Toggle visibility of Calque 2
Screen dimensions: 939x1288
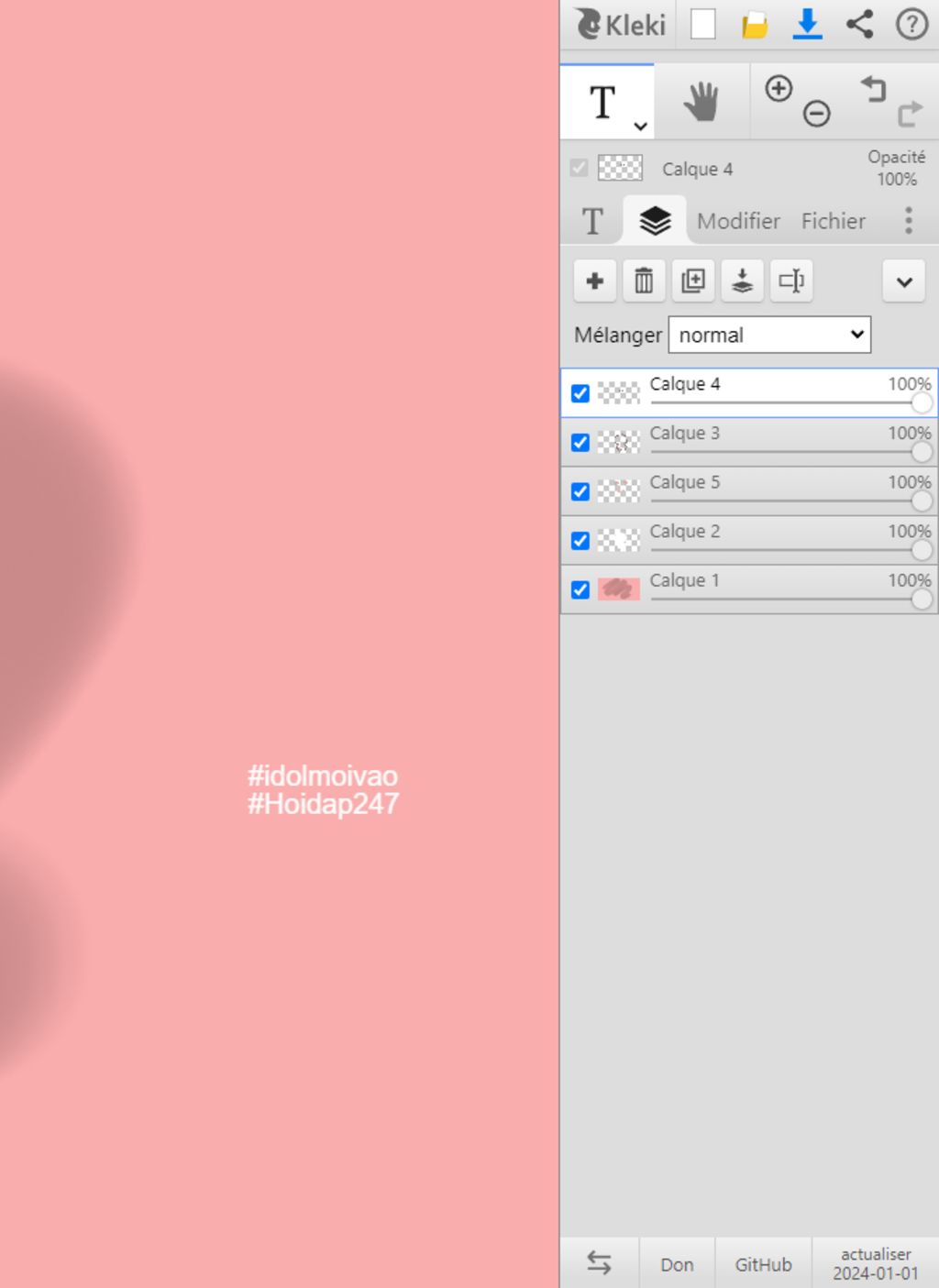click(x=580, y=541)
